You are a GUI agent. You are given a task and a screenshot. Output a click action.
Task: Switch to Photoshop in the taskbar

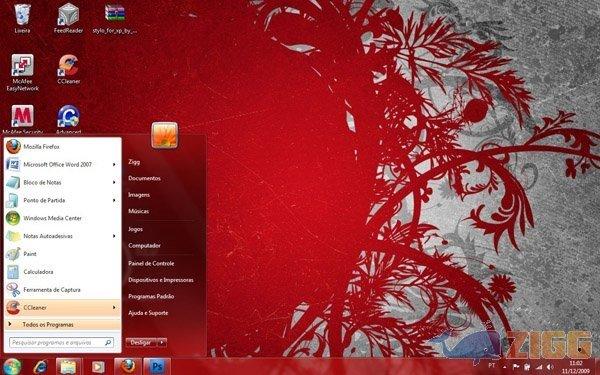pyautogui.click(x=157, y=367)
